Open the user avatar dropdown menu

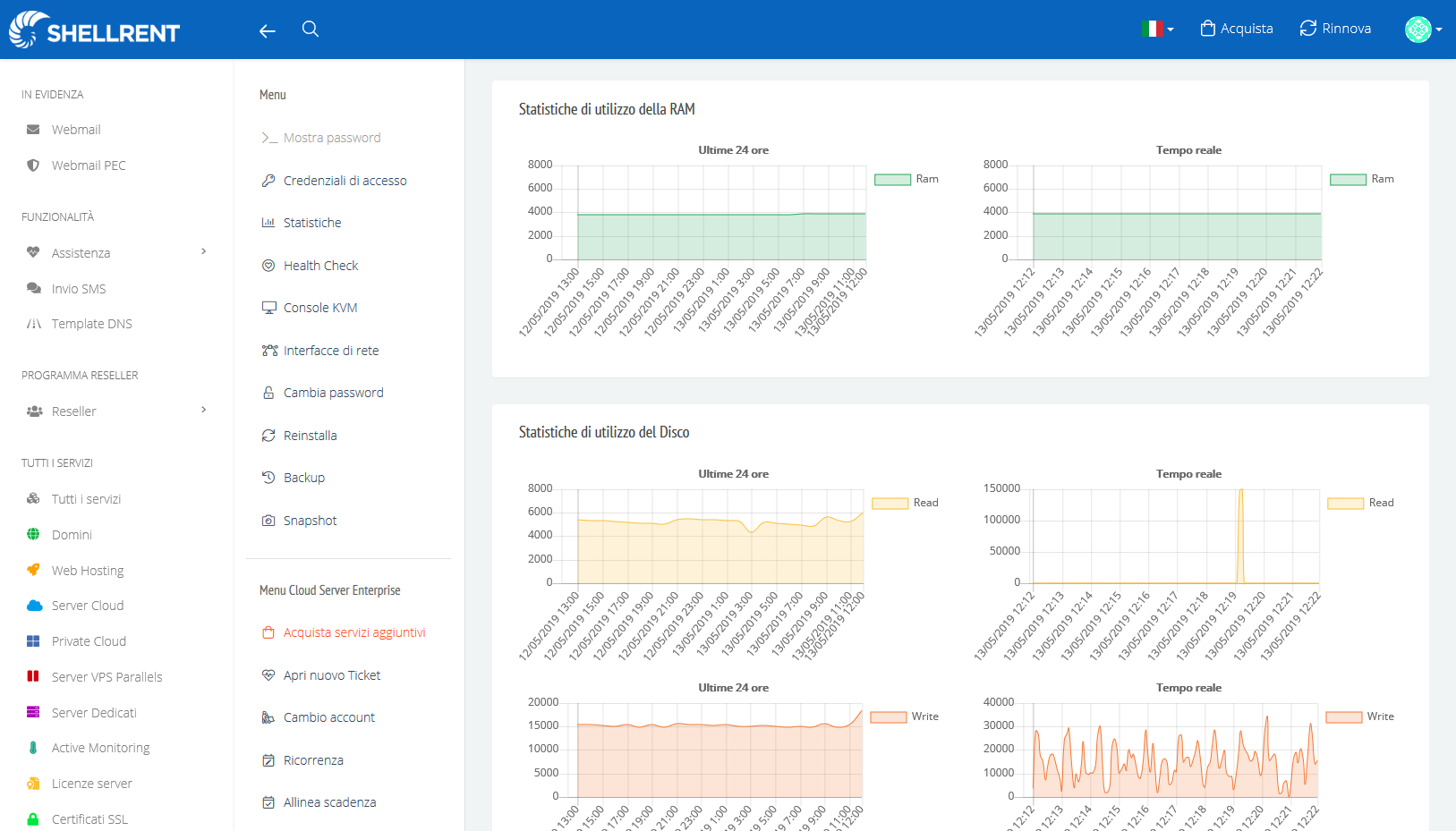1423,30
